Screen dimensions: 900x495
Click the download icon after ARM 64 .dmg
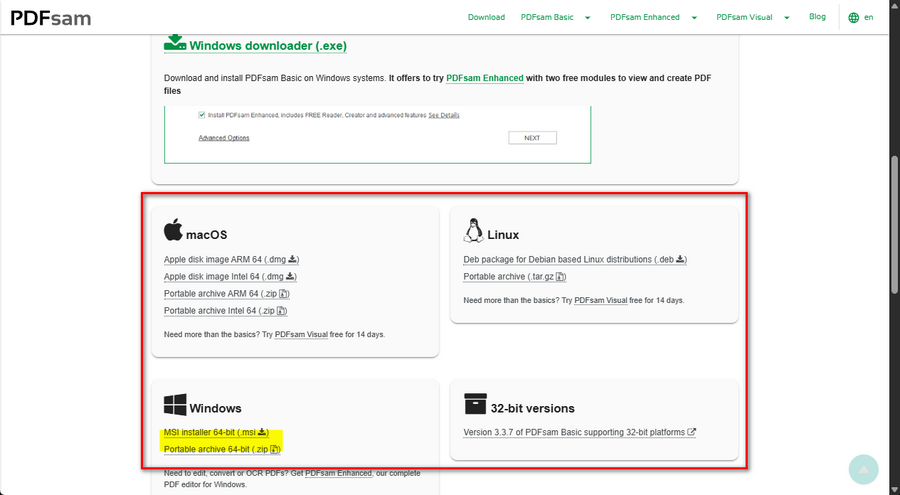click(292, 259)
